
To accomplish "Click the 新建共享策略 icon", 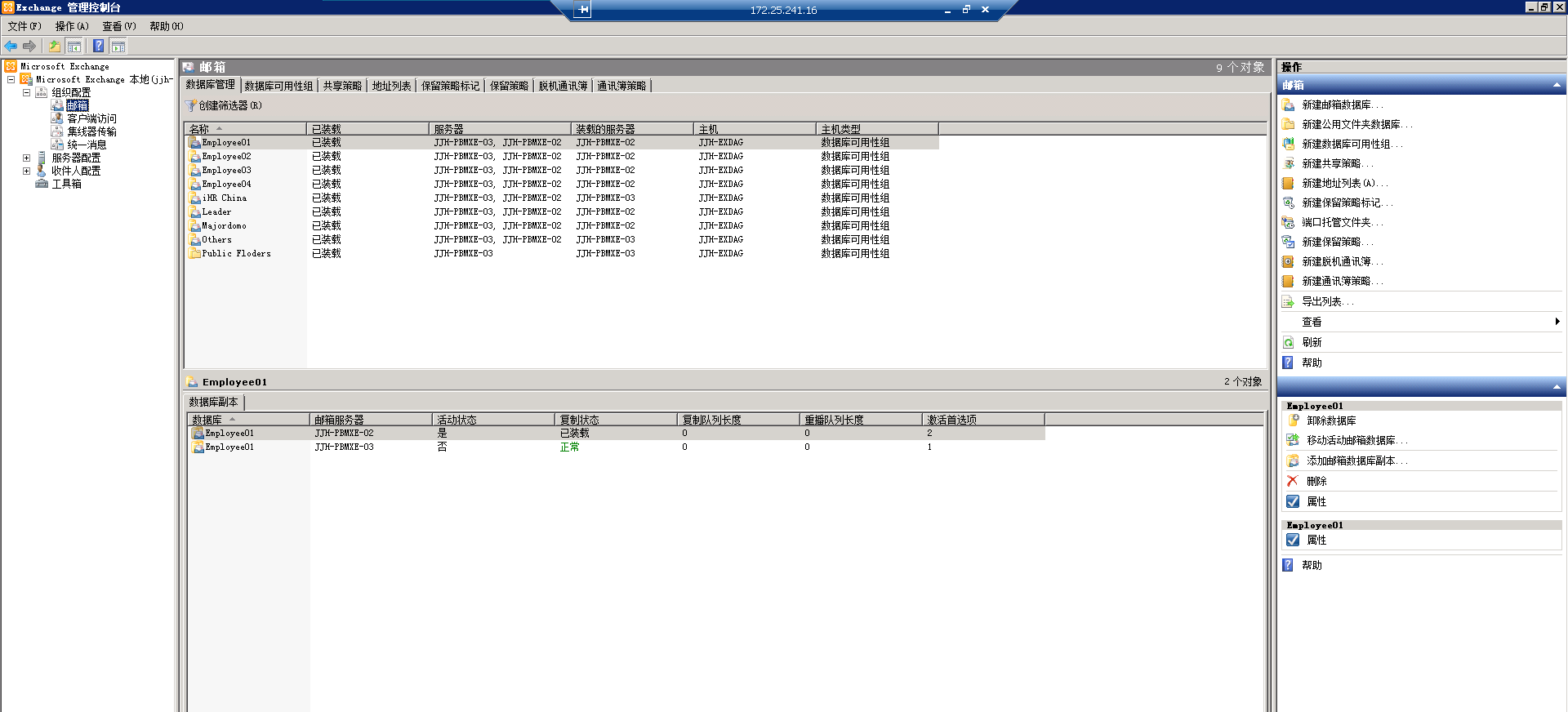I will 1289,164.
